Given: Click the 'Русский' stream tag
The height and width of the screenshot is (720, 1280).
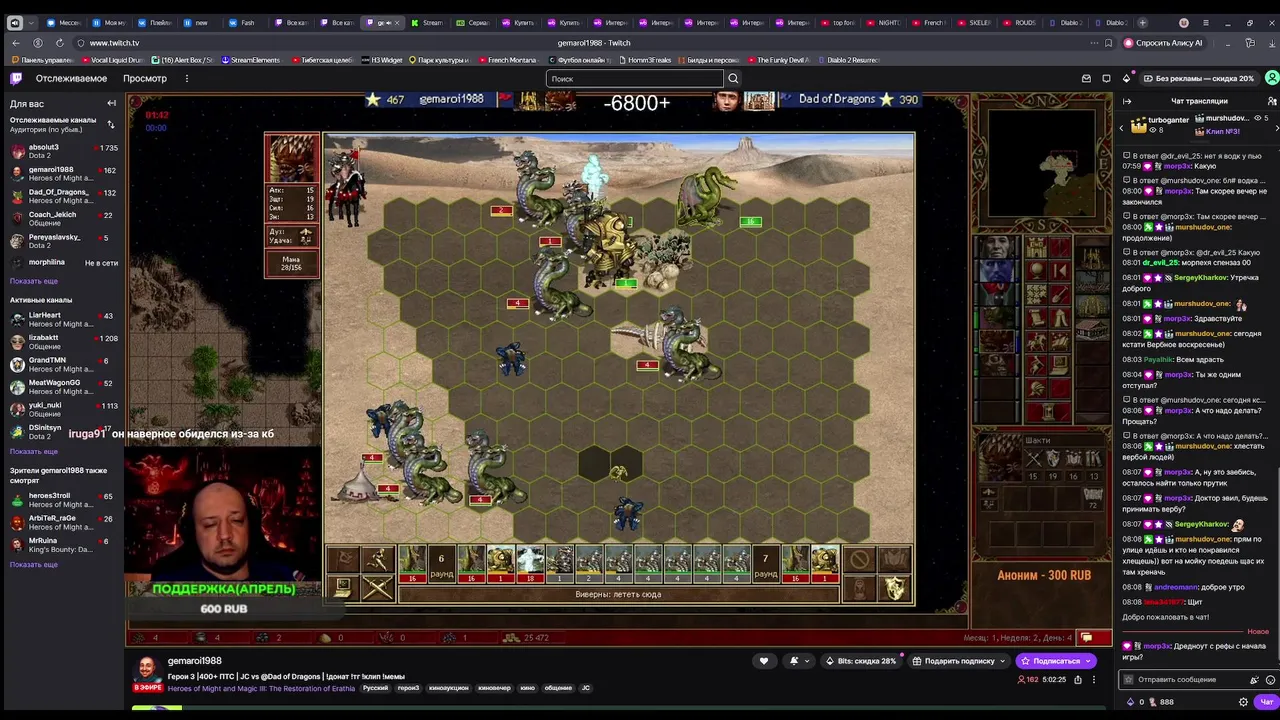Looking at the screenshot, I should 375,688.
